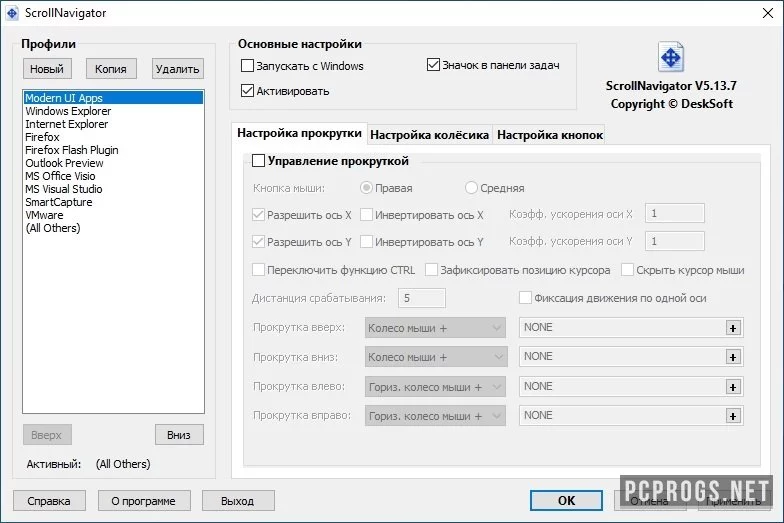Click the plus button for Прокрутка вправо
The width and height of the screenshot is (784, 523).
coord(733,416)
